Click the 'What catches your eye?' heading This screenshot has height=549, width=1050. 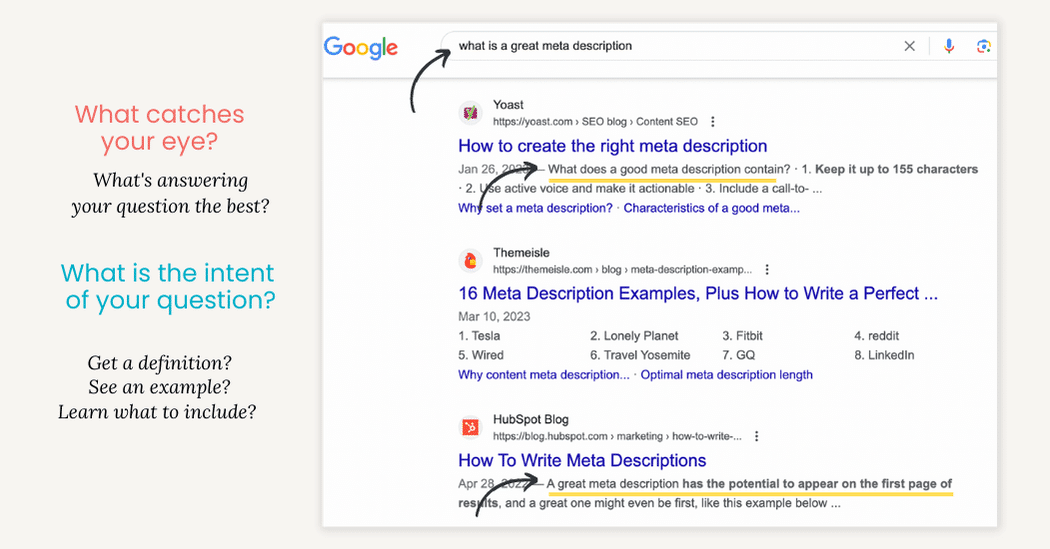click(x=159, y=128)
